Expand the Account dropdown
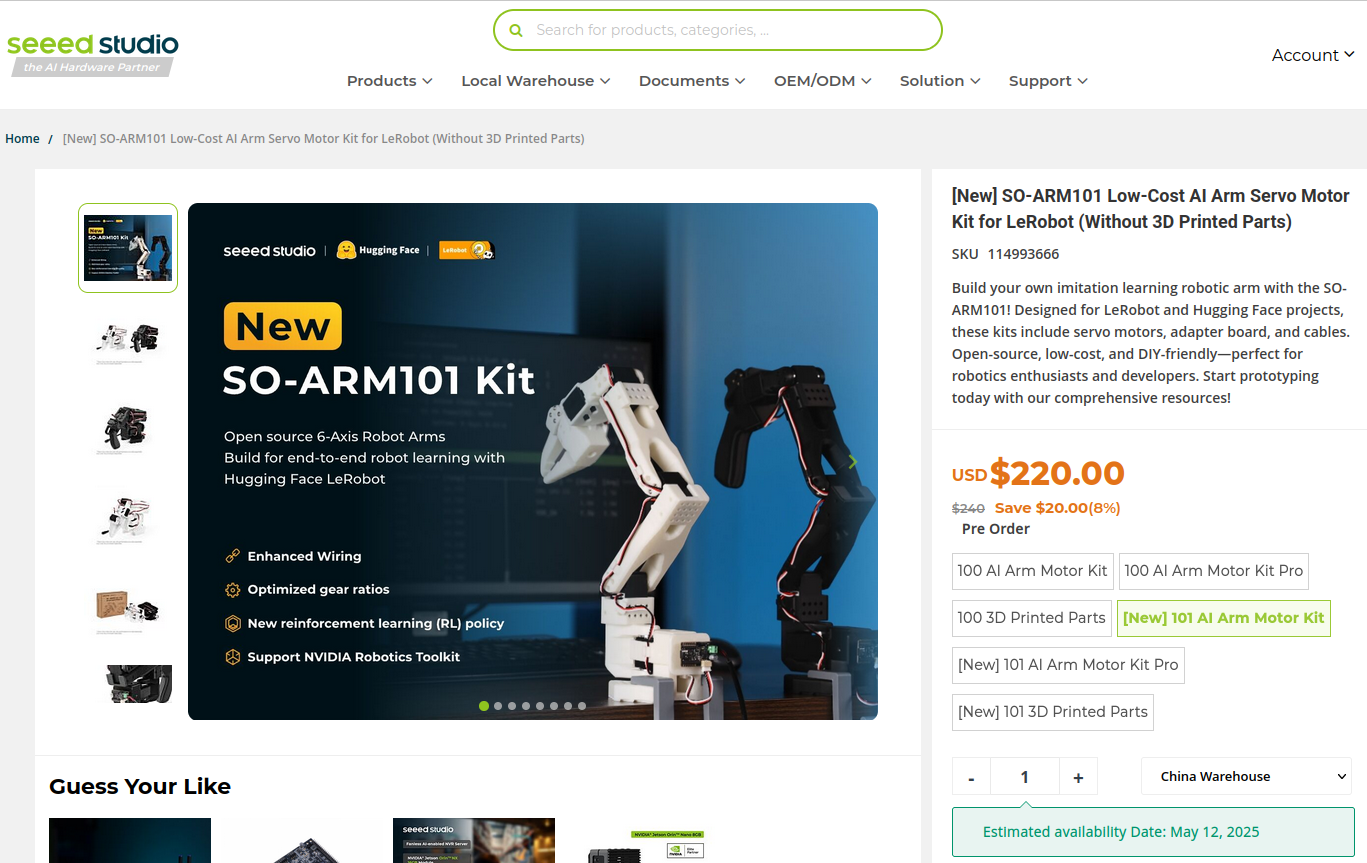 point(1312,55)
